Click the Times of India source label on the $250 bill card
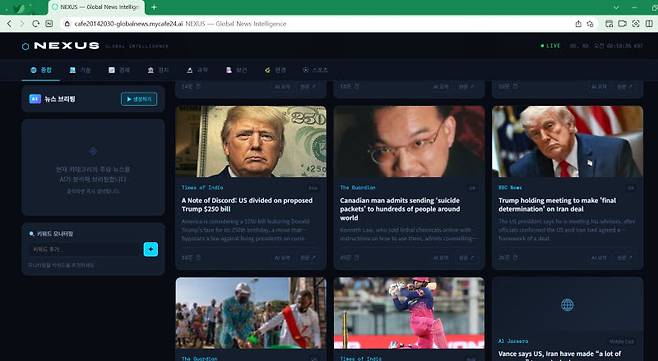Image resolution: width=658 pixels, height=361 pixels. (x=202, y=188)
